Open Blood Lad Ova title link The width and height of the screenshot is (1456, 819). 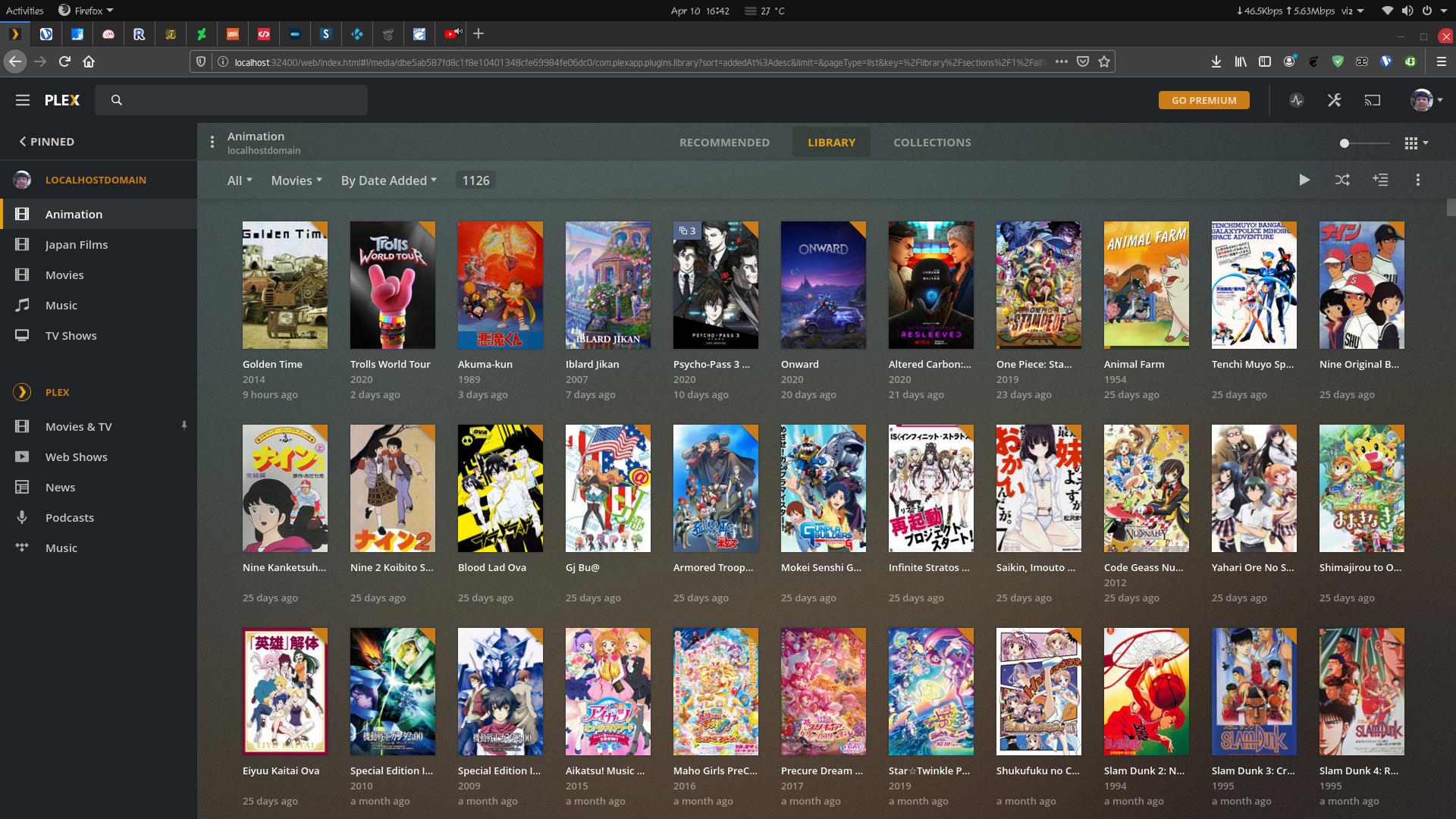492,567
